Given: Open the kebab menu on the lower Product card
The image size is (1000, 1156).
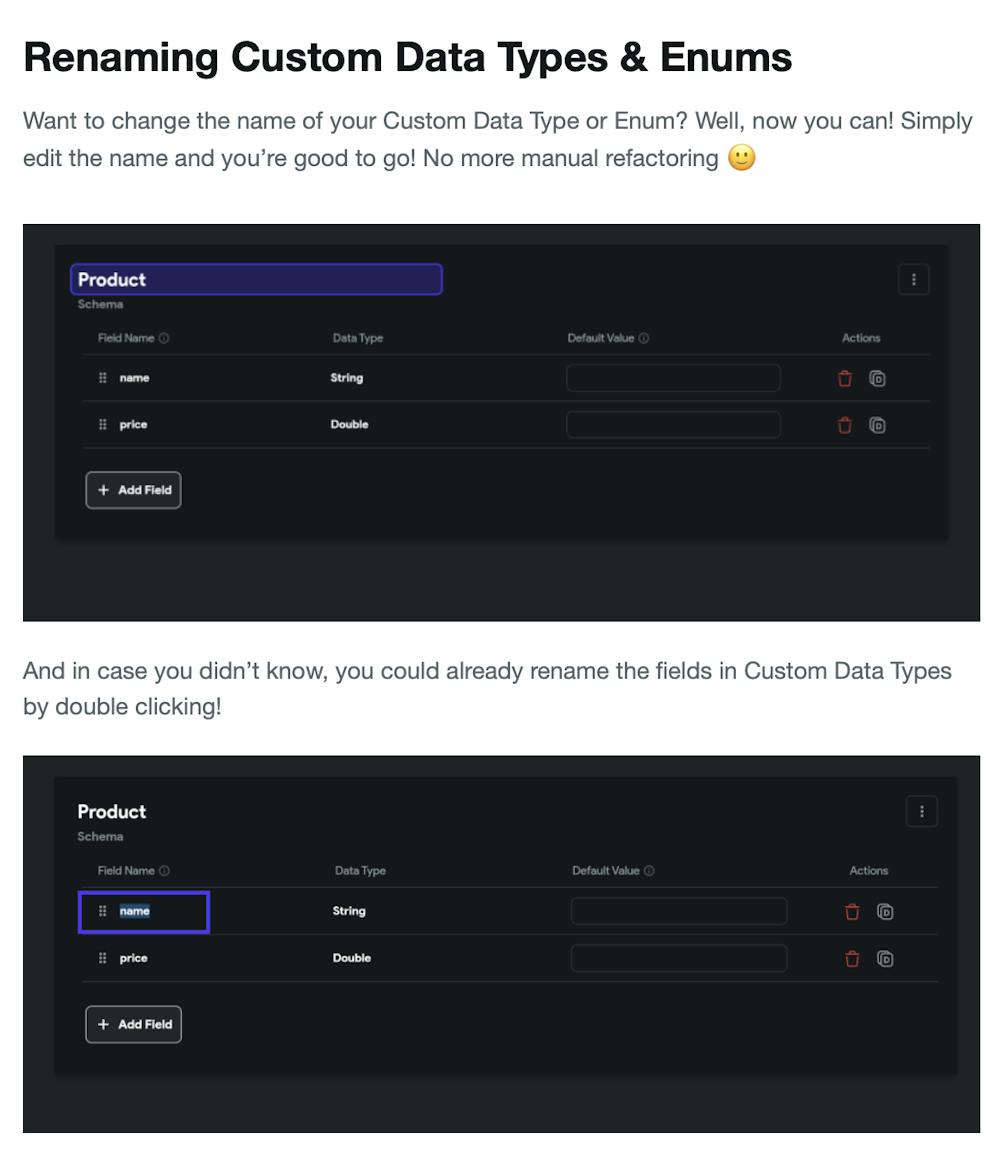Looking at the screenshot, I should point(921,811).
